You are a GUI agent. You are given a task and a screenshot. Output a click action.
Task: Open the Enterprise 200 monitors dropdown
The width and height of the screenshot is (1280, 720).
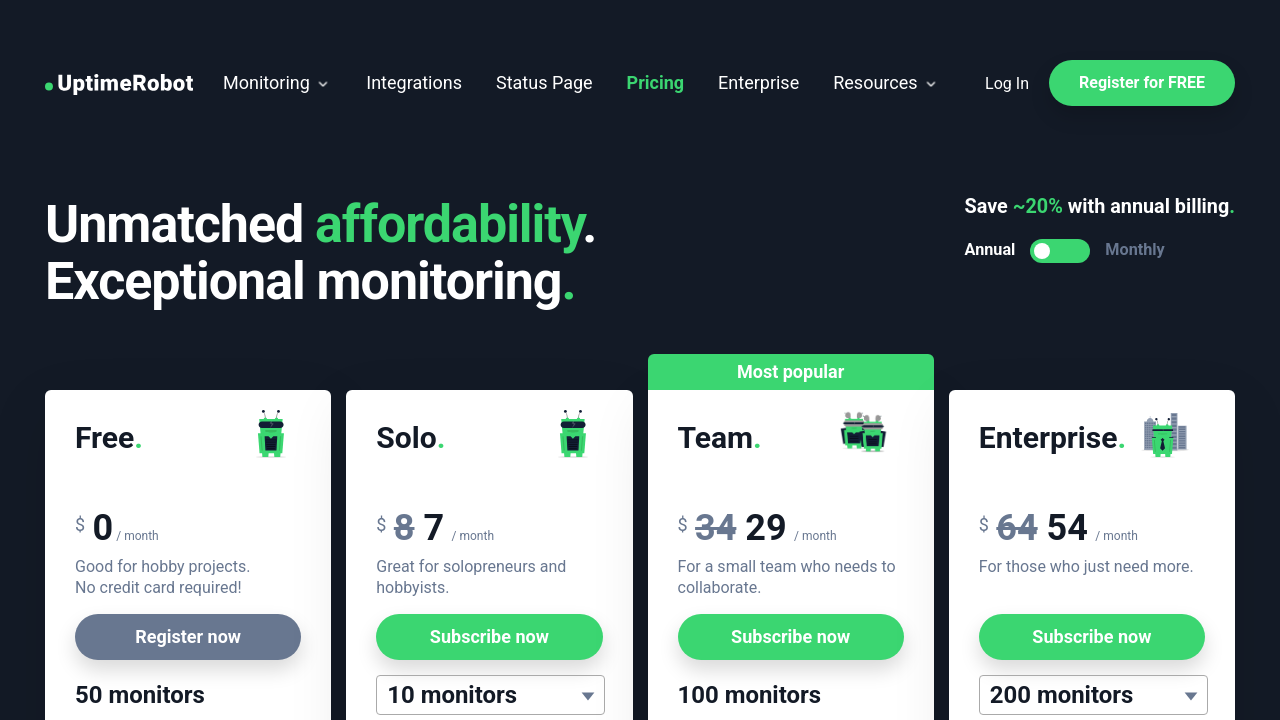click(1092, 695)
